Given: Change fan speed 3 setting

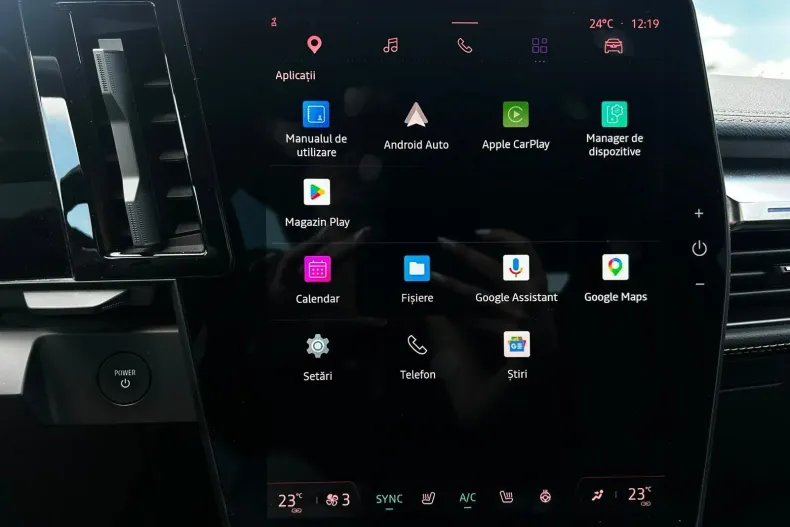Looking at the screenshot, I should point(338,500).
